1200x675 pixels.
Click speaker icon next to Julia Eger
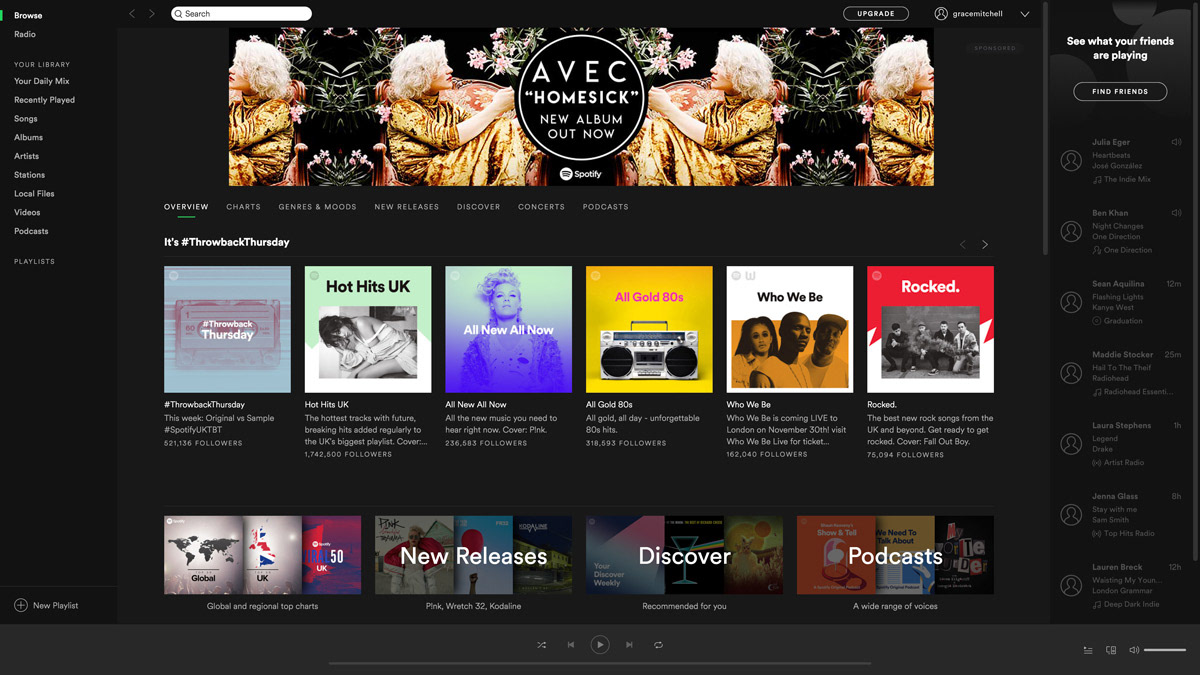pos(1176,142)
